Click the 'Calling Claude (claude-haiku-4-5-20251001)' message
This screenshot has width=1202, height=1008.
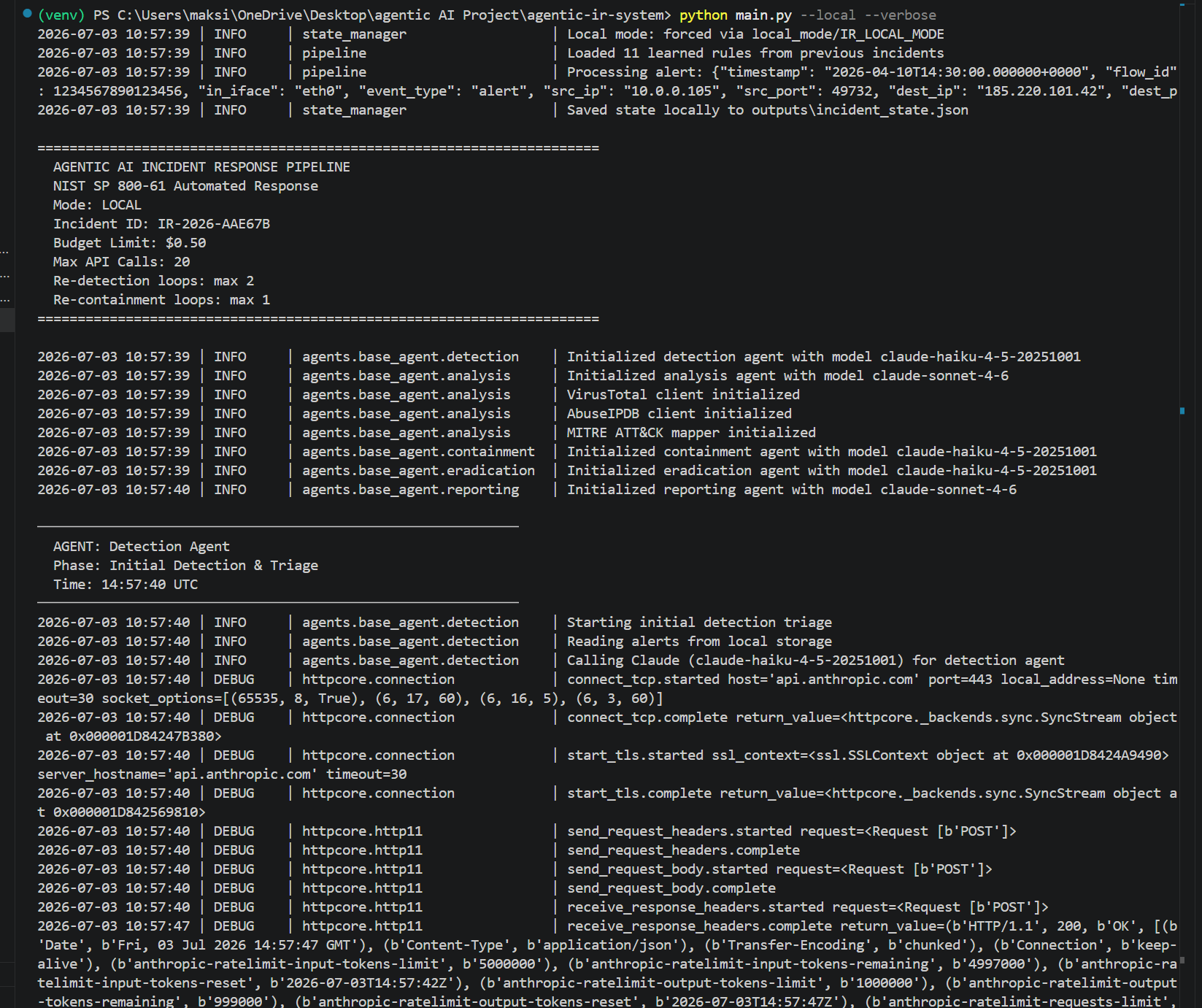816,661
